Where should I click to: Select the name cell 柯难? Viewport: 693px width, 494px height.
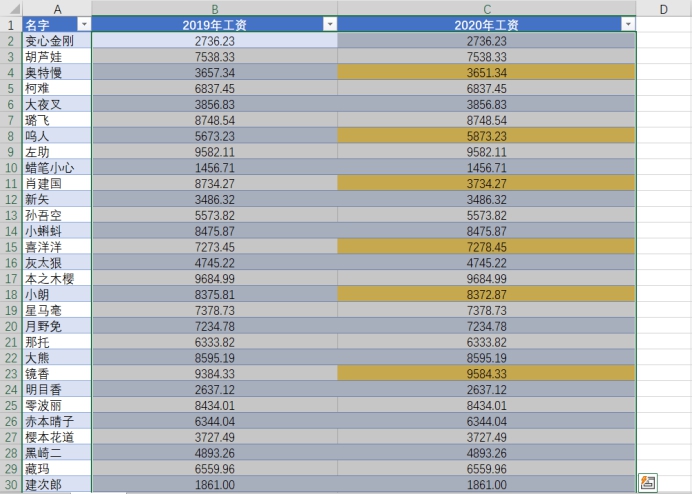click(57, 88)
